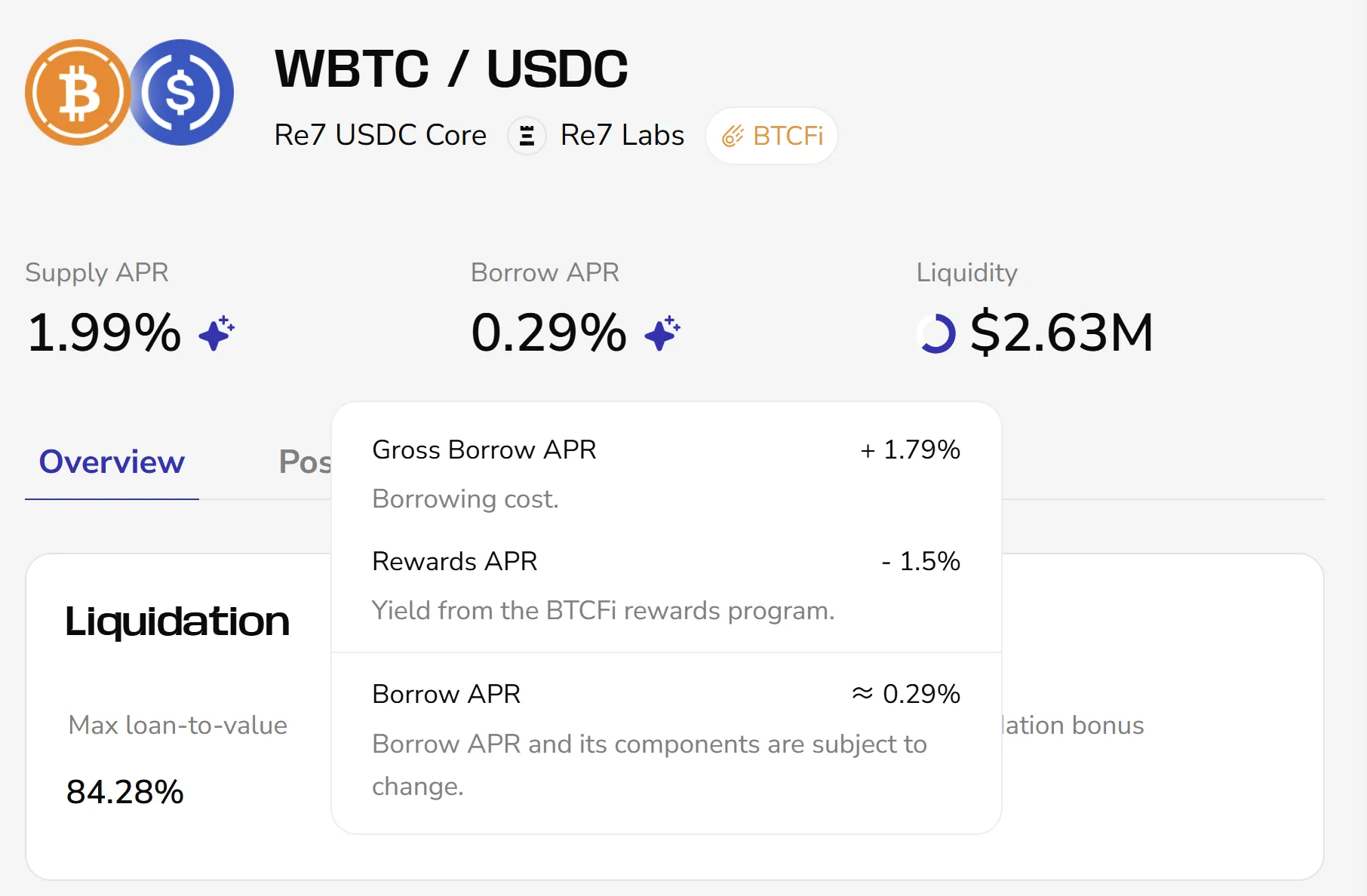The image size is (1367, 896).
Task: Click the USDC dollar token icon
Action: coord(182,93)
